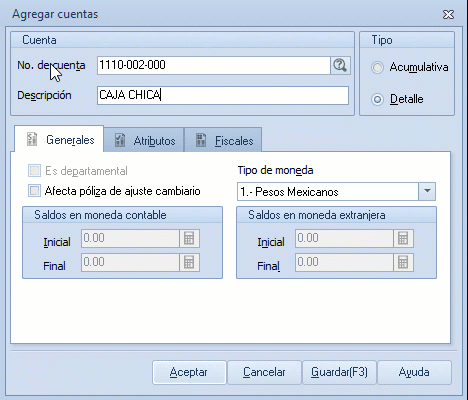Check Afecta póliza de ajuste cambiario

35,191
